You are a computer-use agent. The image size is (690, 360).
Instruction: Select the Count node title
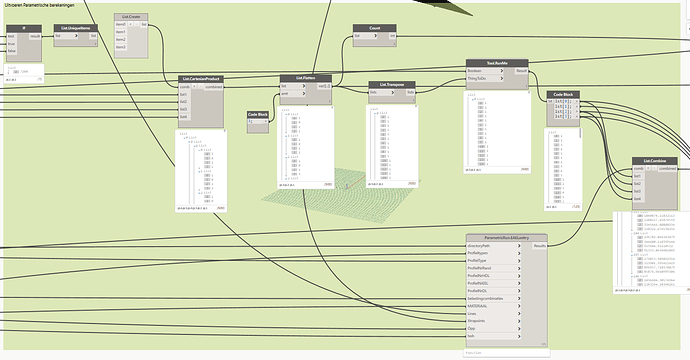click(374, 28)
